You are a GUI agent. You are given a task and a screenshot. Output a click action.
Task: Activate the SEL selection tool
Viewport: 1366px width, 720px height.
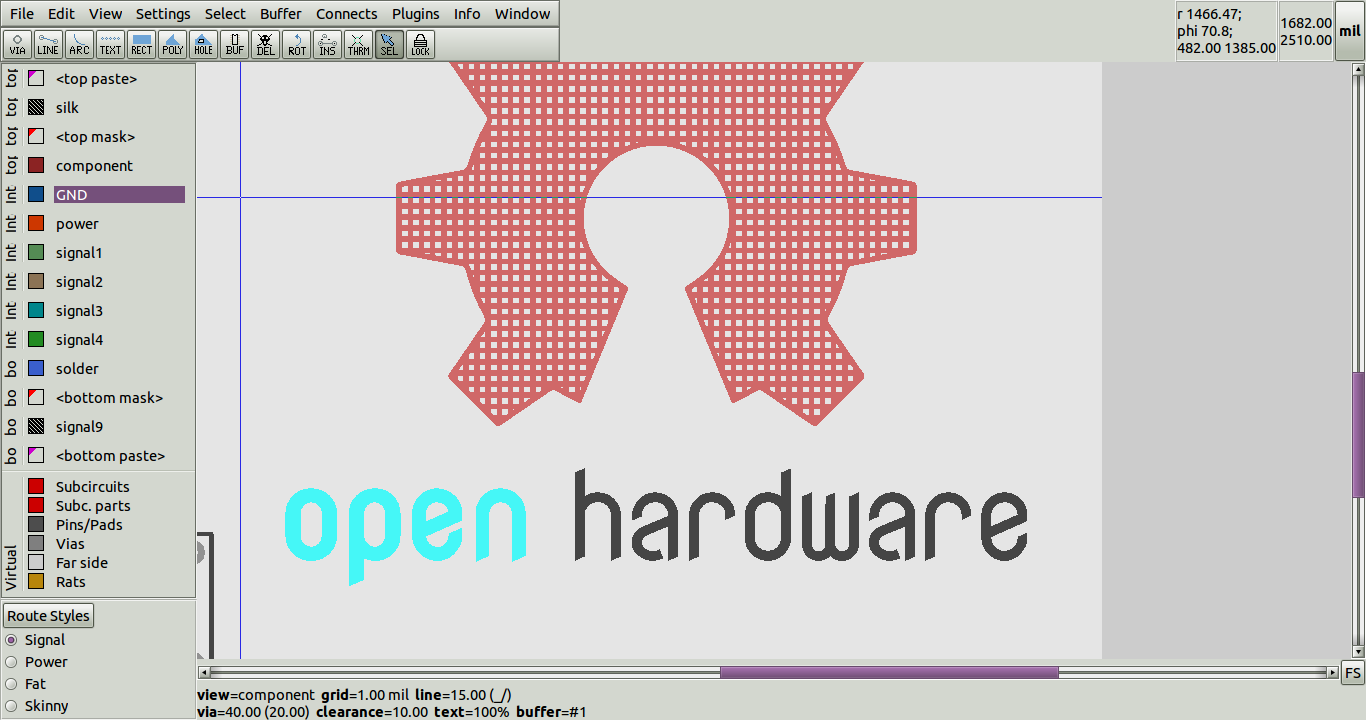click(389, 45)
